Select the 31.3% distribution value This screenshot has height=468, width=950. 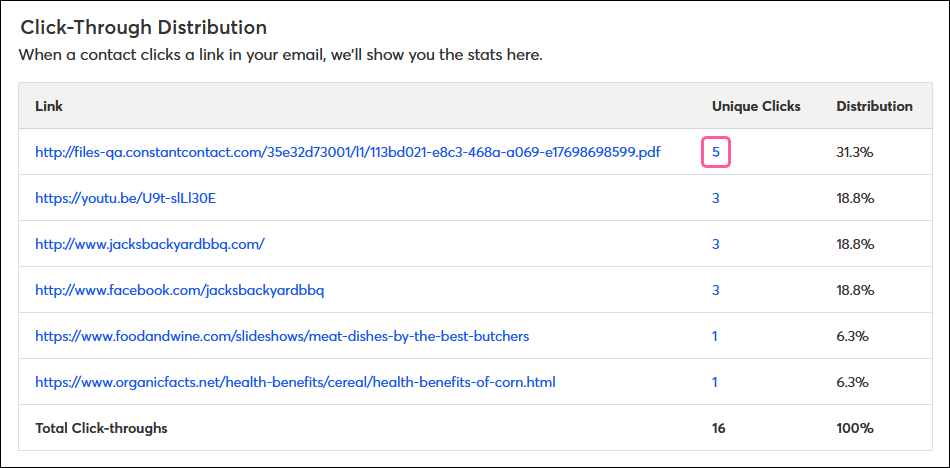pyautogui.click(x=855, y=152)
